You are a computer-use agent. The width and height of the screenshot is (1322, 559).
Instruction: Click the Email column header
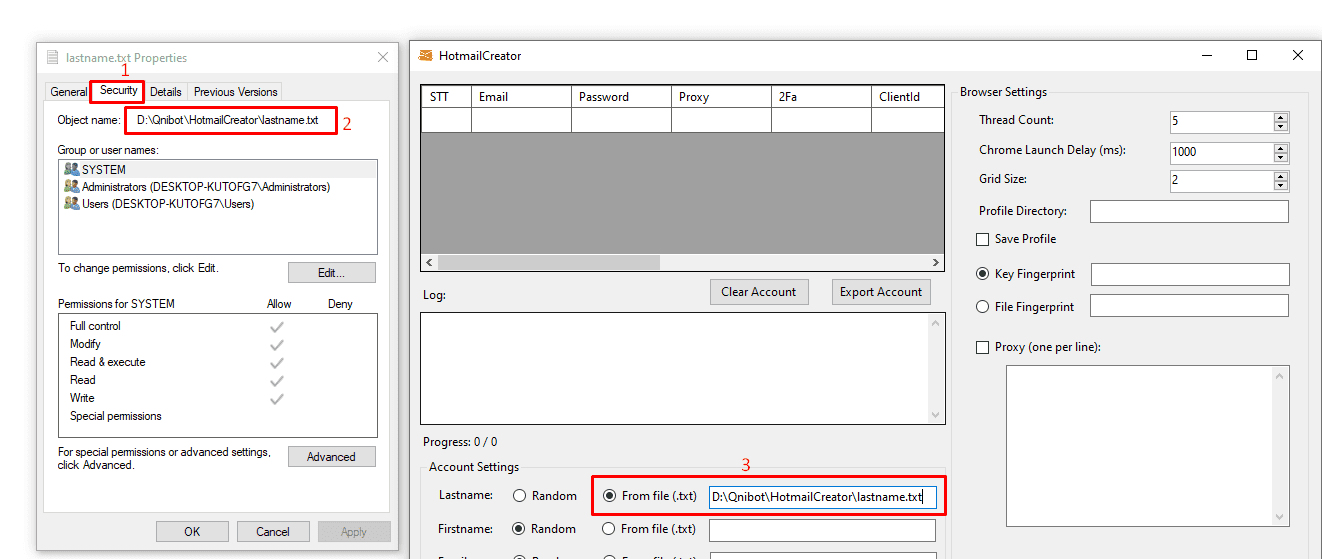point(521,97)
